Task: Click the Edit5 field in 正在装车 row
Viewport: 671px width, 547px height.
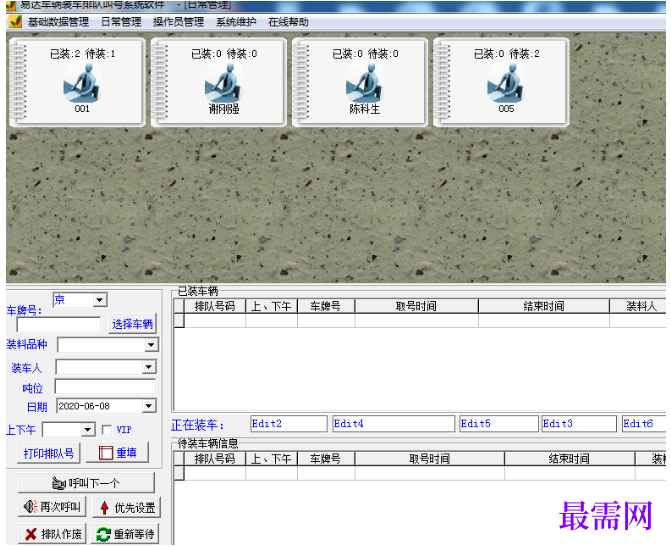Action: 499,423
